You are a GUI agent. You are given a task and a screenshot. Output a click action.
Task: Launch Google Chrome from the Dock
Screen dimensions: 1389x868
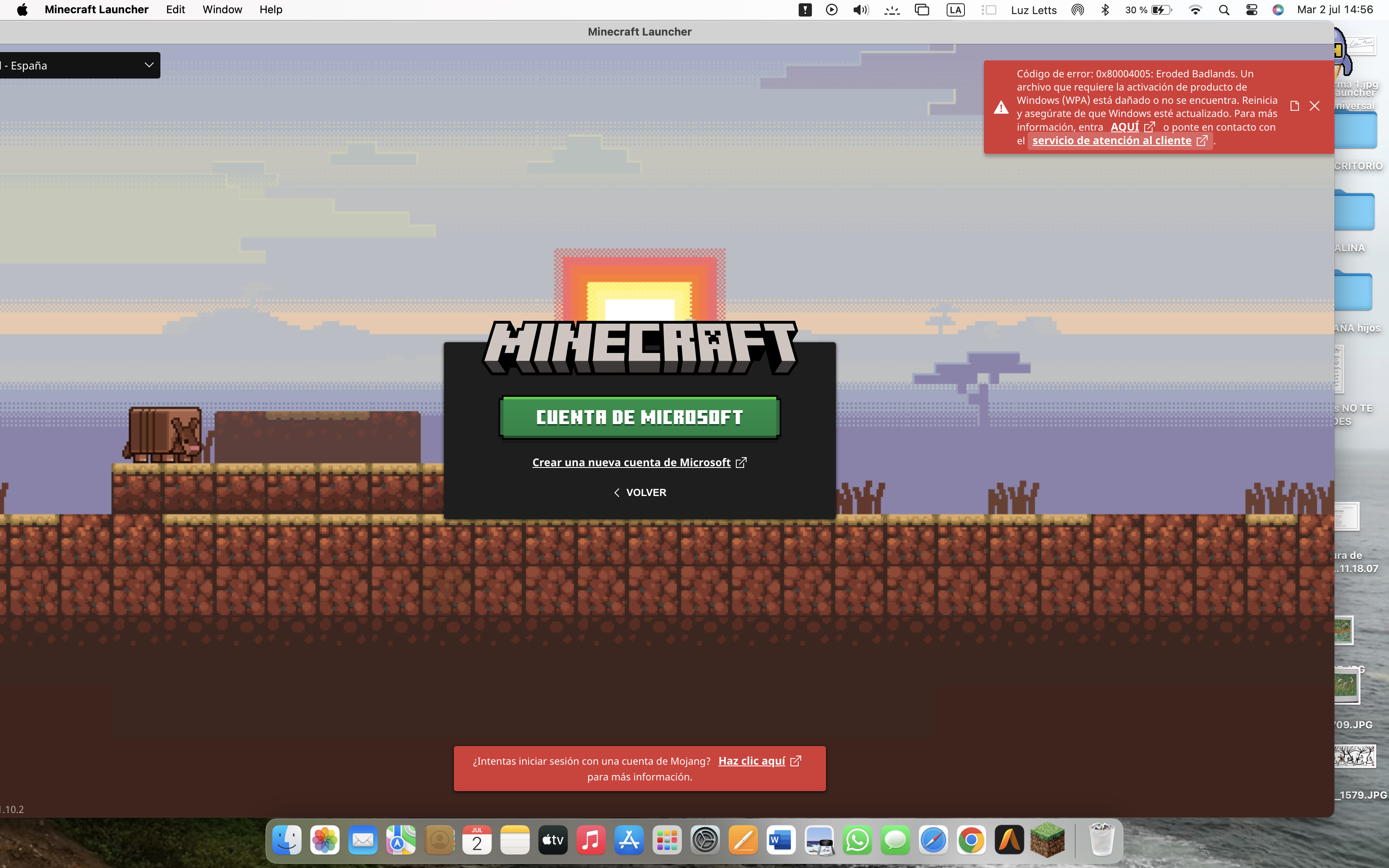point(971,840)
